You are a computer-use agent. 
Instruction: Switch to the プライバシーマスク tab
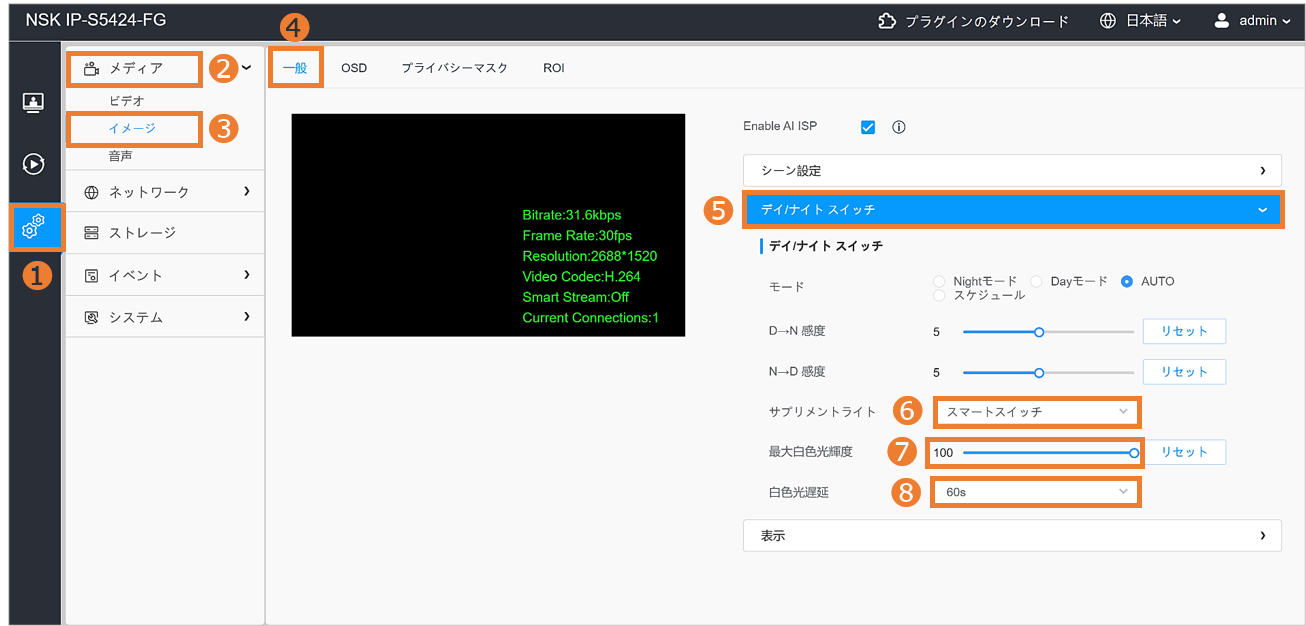click(455, 68)
